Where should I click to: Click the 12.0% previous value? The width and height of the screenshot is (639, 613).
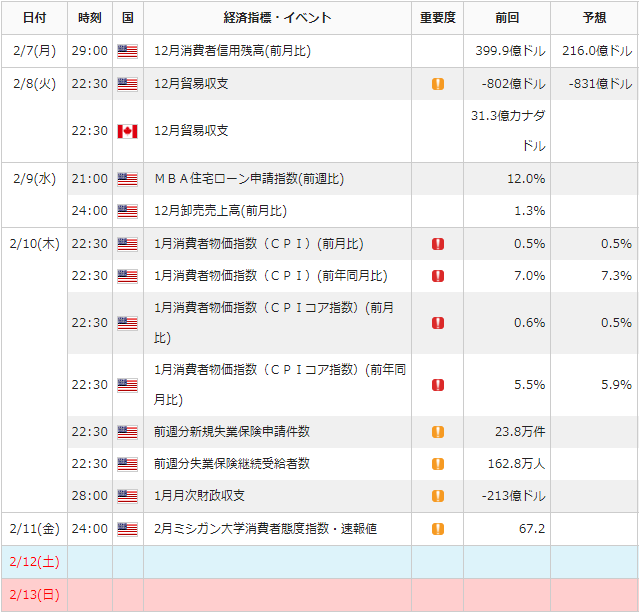pyautogui.click(x=526, y=179)
